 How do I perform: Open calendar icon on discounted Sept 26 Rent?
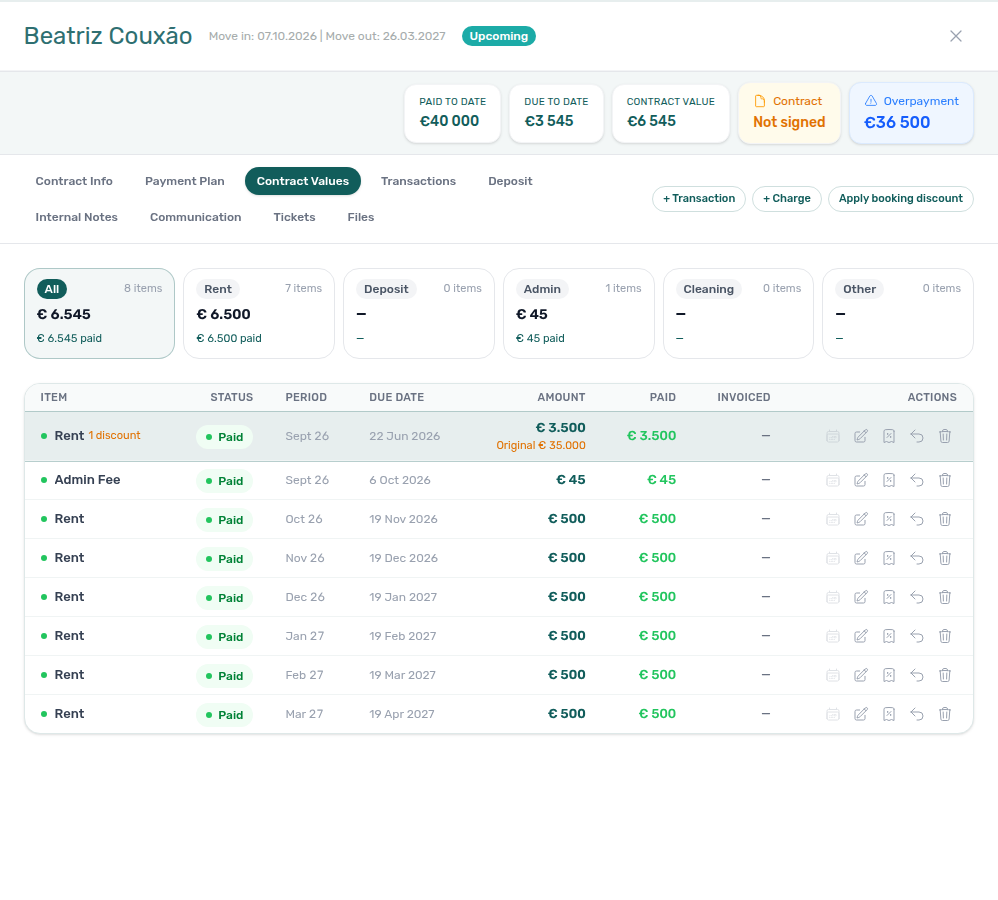click(x=833, y=436)
